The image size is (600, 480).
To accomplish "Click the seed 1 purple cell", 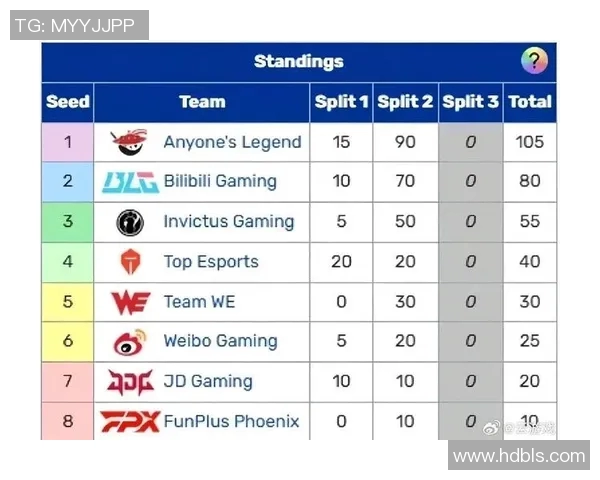I will coord(68,142).
